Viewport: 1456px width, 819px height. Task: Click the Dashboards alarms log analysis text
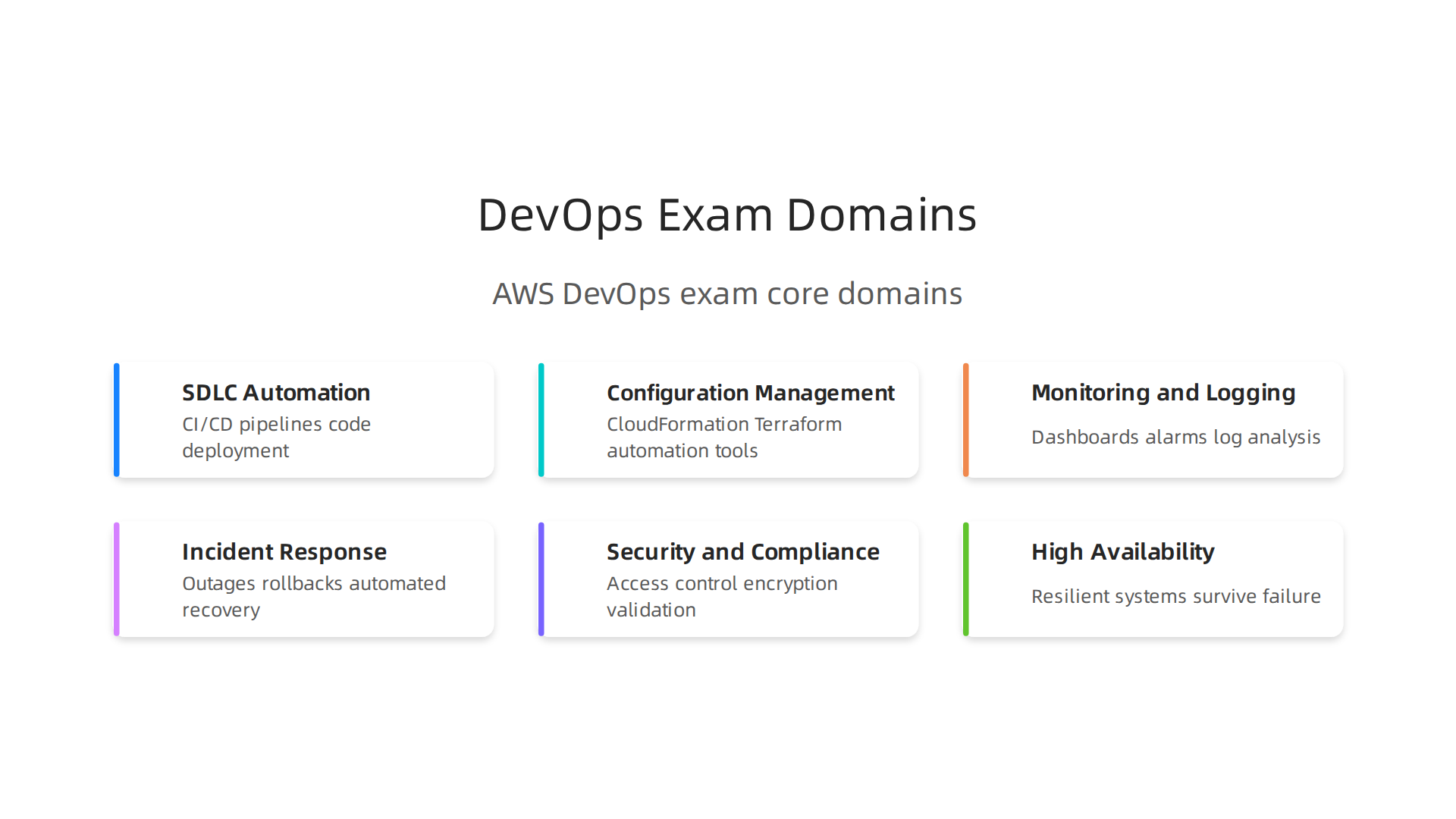(x=1176, y=438)
